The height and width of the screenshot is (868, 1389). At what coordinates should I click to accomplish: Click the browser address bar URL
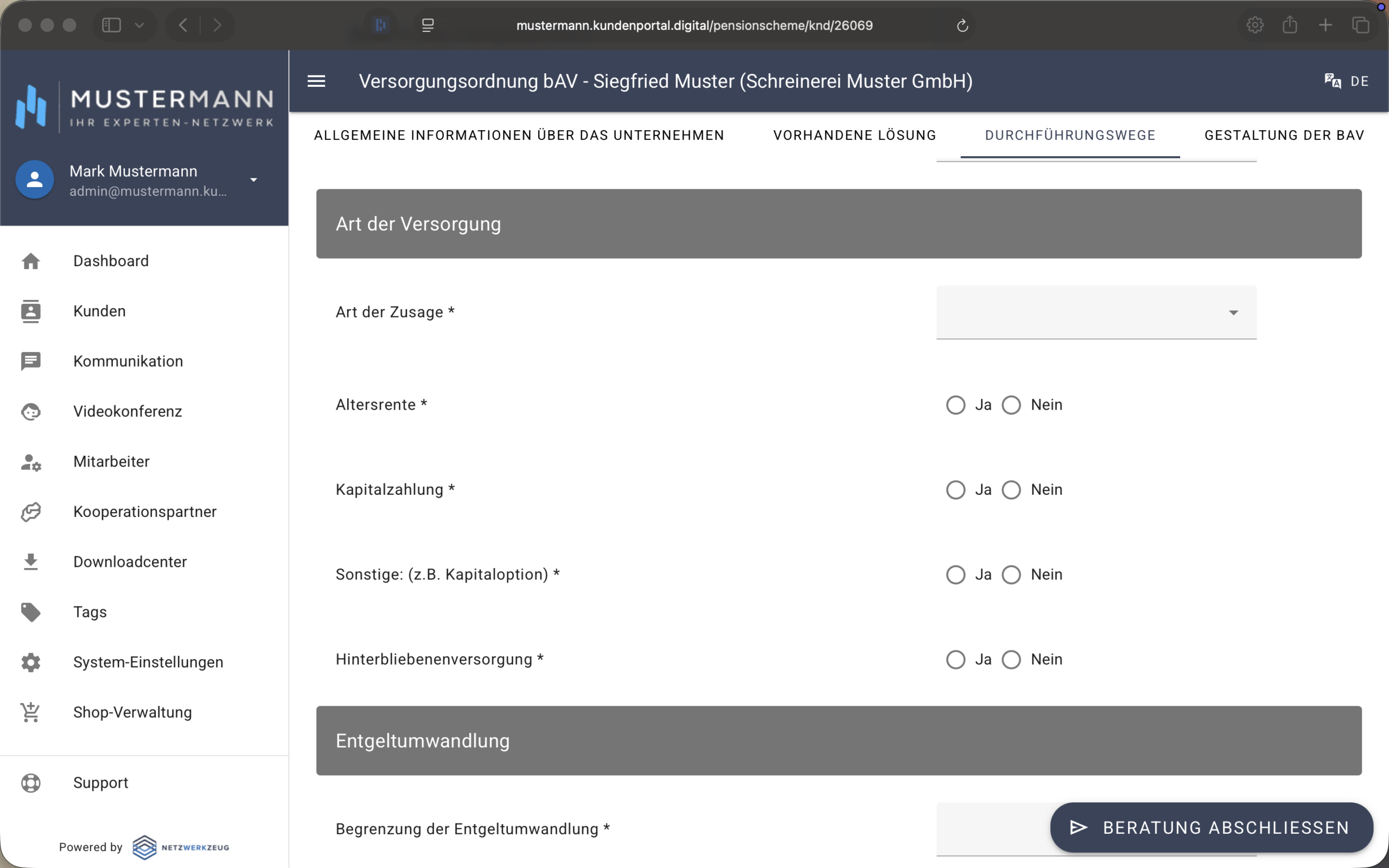point(694,25)
